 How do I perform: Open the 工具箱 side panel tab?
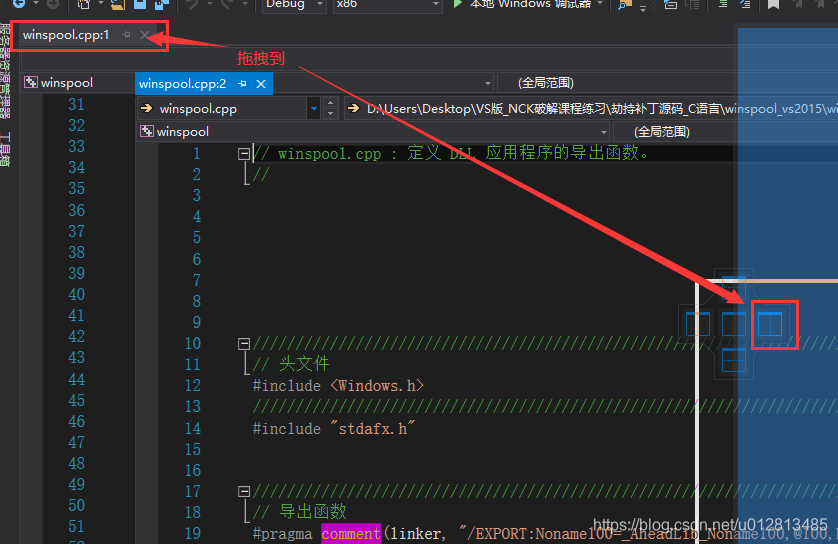(5, 150)
